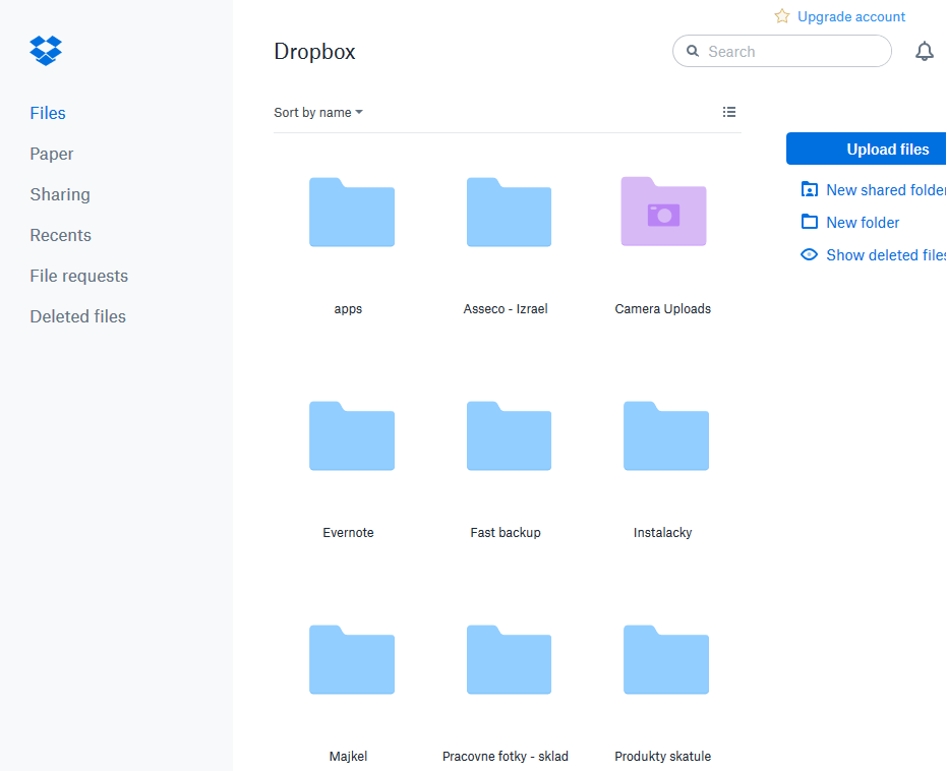Open the notifications bell
947x771 pixels.
click(x=924, y=51)
